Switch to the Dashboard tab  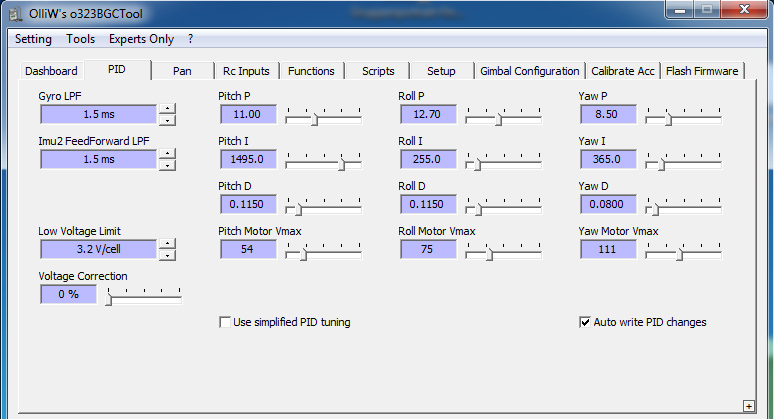click(51, 71)
